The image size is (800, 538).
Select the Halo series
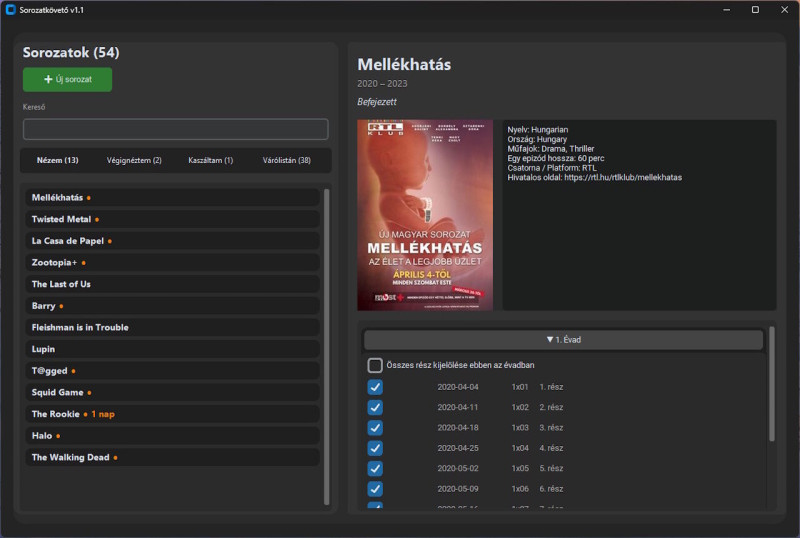pyautogui.click(x=172, y=436)
